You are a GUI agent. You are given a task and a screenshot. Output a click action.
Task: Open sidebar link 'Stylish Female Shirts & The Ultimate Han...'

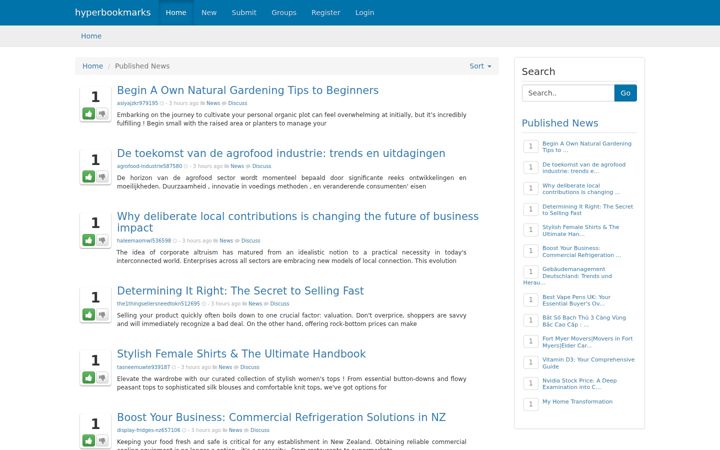pyautogui.click(x=580, y=231)
